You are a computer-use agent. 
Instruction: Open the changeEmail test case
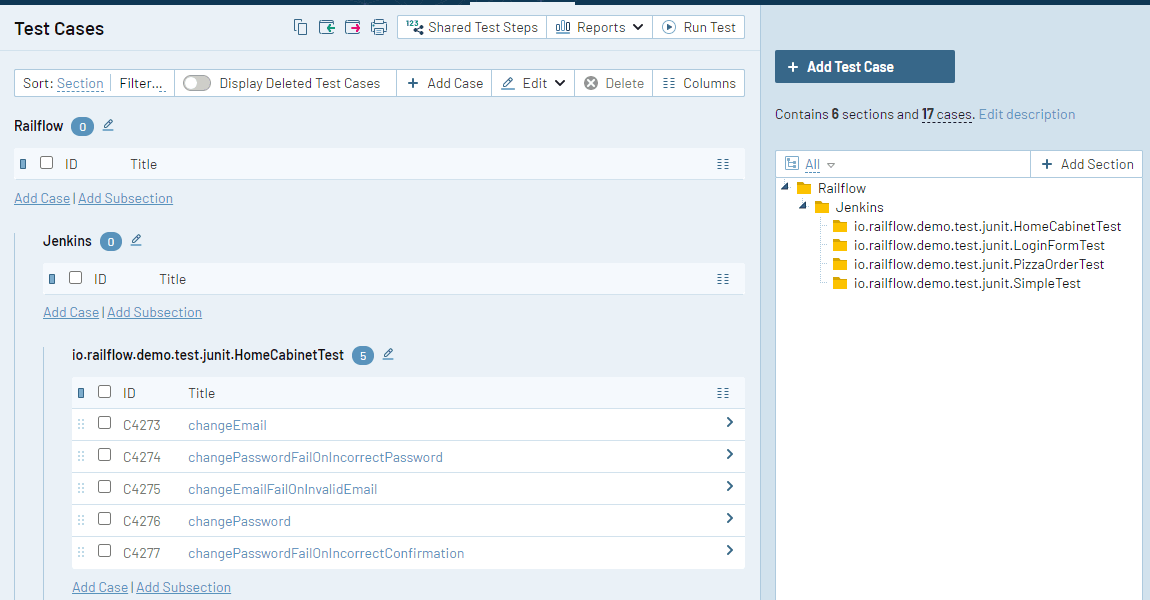coord(227,425)
